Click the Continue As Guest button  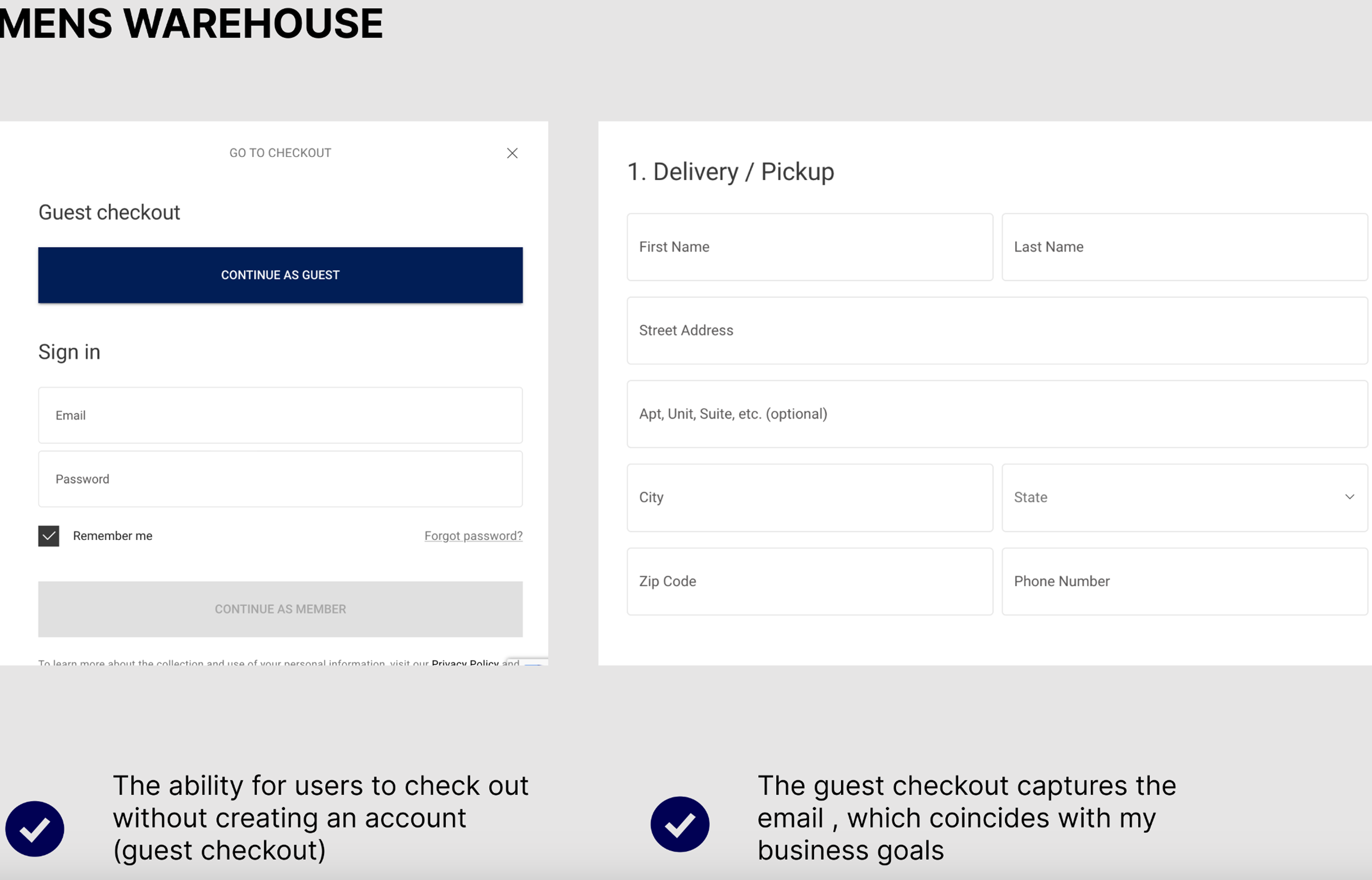coord(280,275)
